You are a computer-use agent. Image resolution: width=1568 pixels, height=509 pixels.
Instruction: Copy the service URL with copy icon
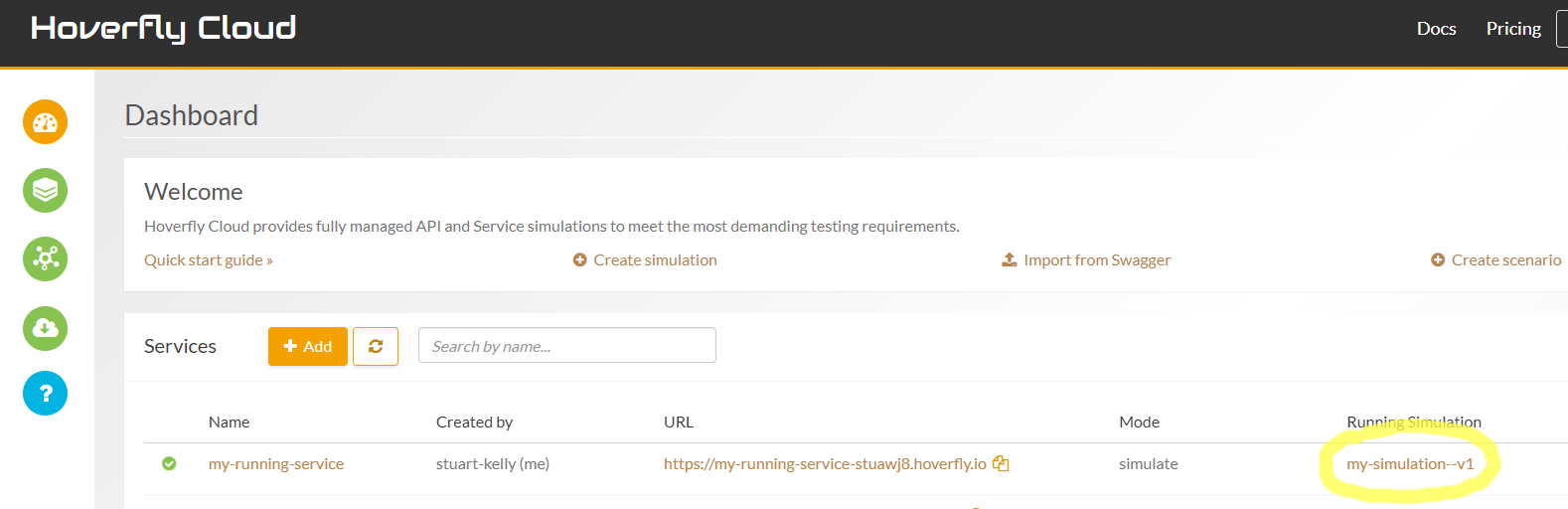(1001, 463)
